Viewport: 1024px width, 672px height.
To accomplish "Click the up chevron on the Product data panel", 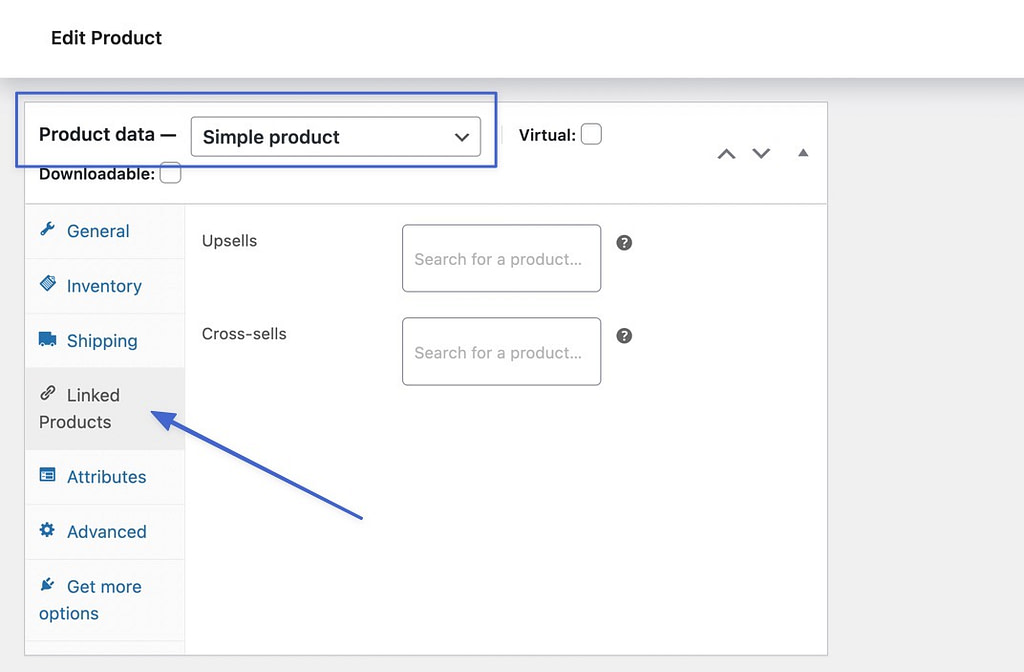I will 726,153.
